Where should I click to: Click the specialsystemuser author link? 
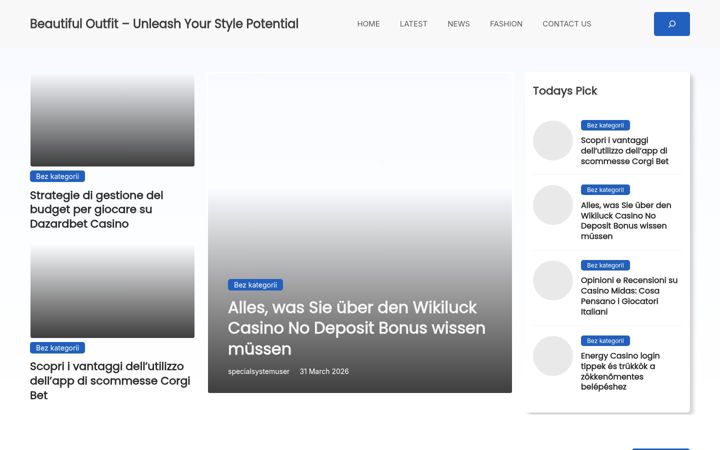click(x=259, y=371)
